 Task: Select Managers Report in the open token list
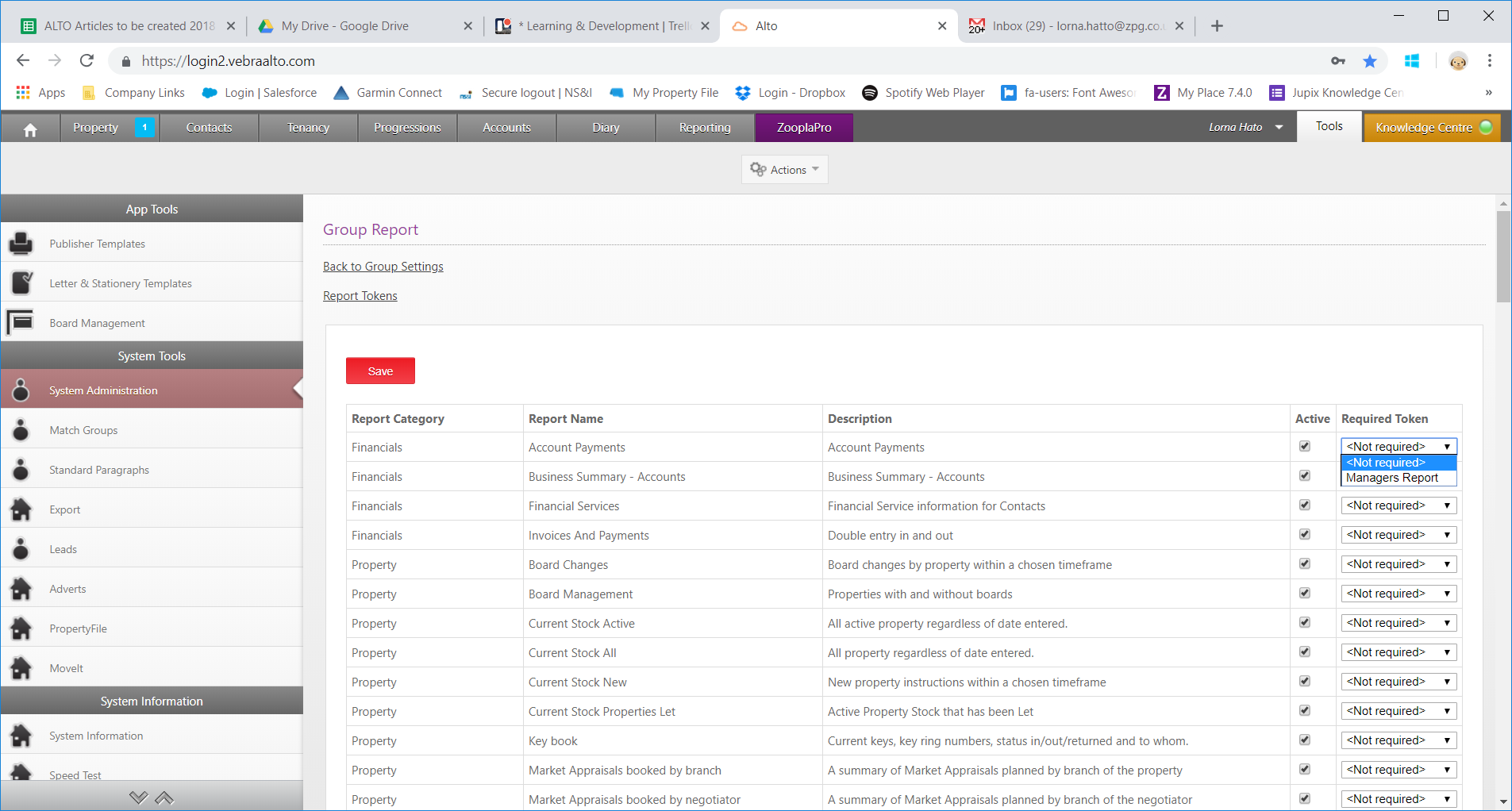click(1399, 478)
